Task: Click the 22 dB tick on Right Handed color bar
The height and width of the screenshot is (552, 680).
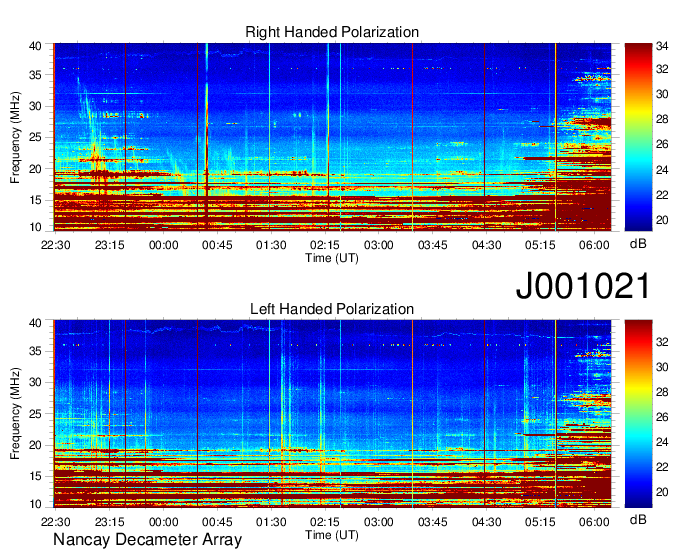Action: (x=662, y=195)
